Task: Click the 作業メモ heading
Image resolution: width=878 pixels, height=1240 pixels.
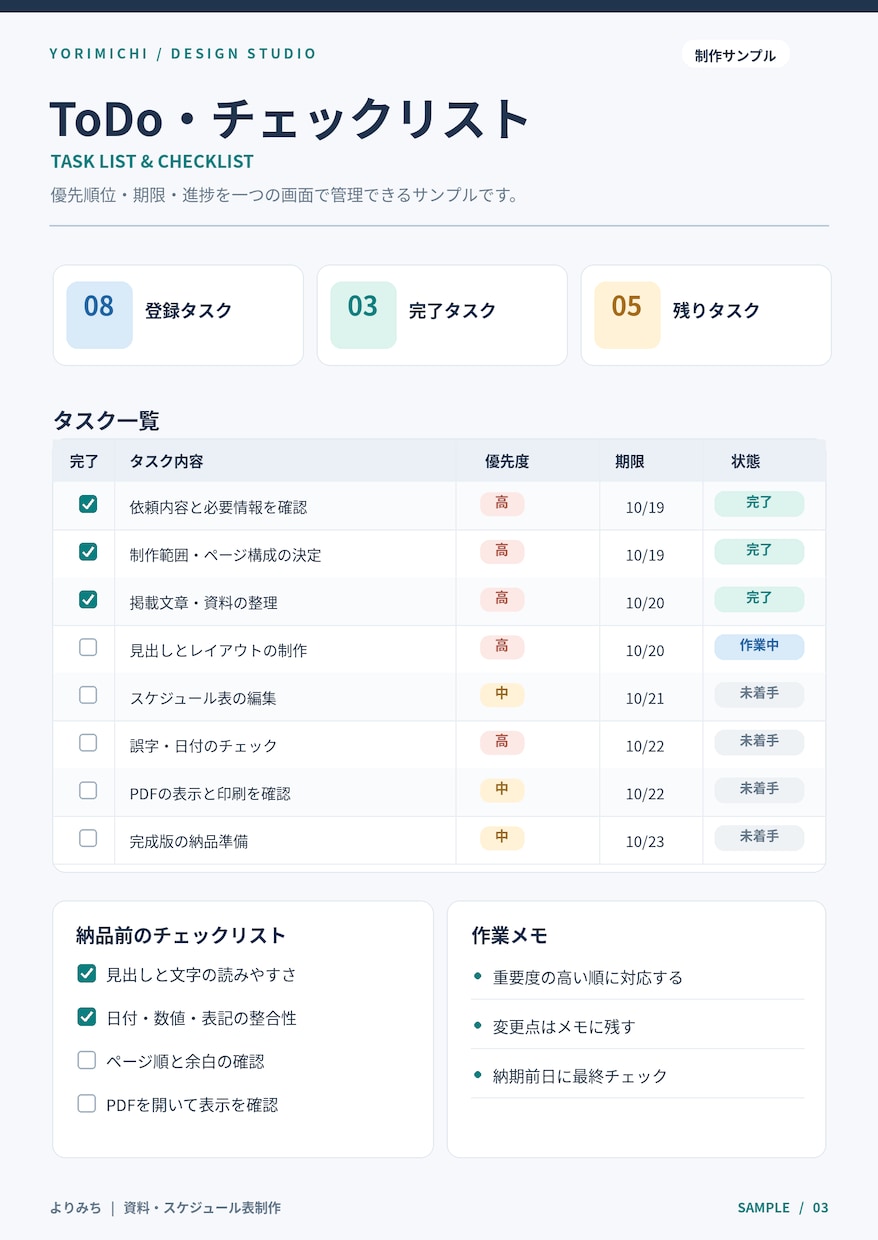Action: pos(510,936)
